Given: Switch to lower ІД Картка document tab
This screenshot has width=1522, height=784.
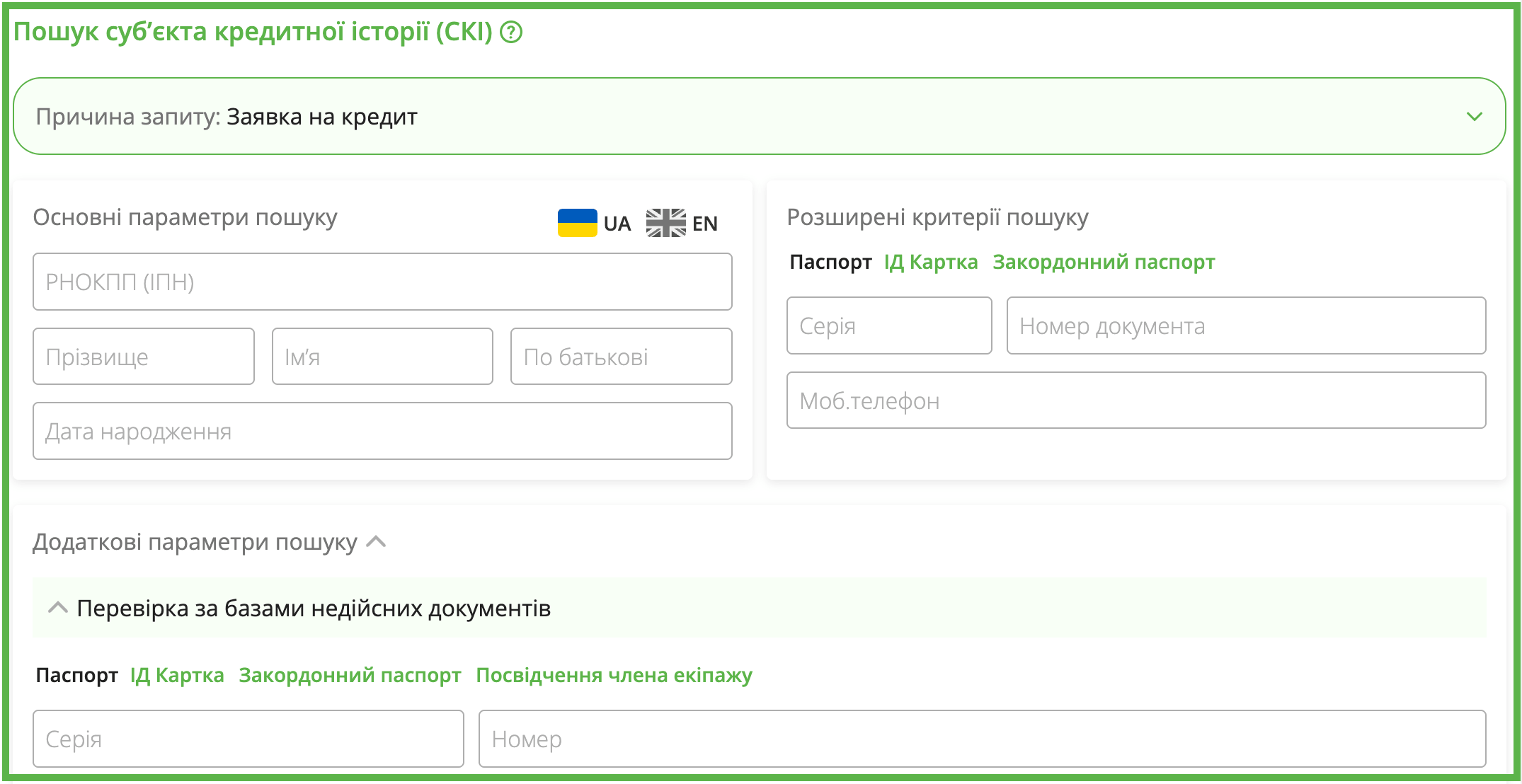Looking at the screenshot, I should coord(176,675).
